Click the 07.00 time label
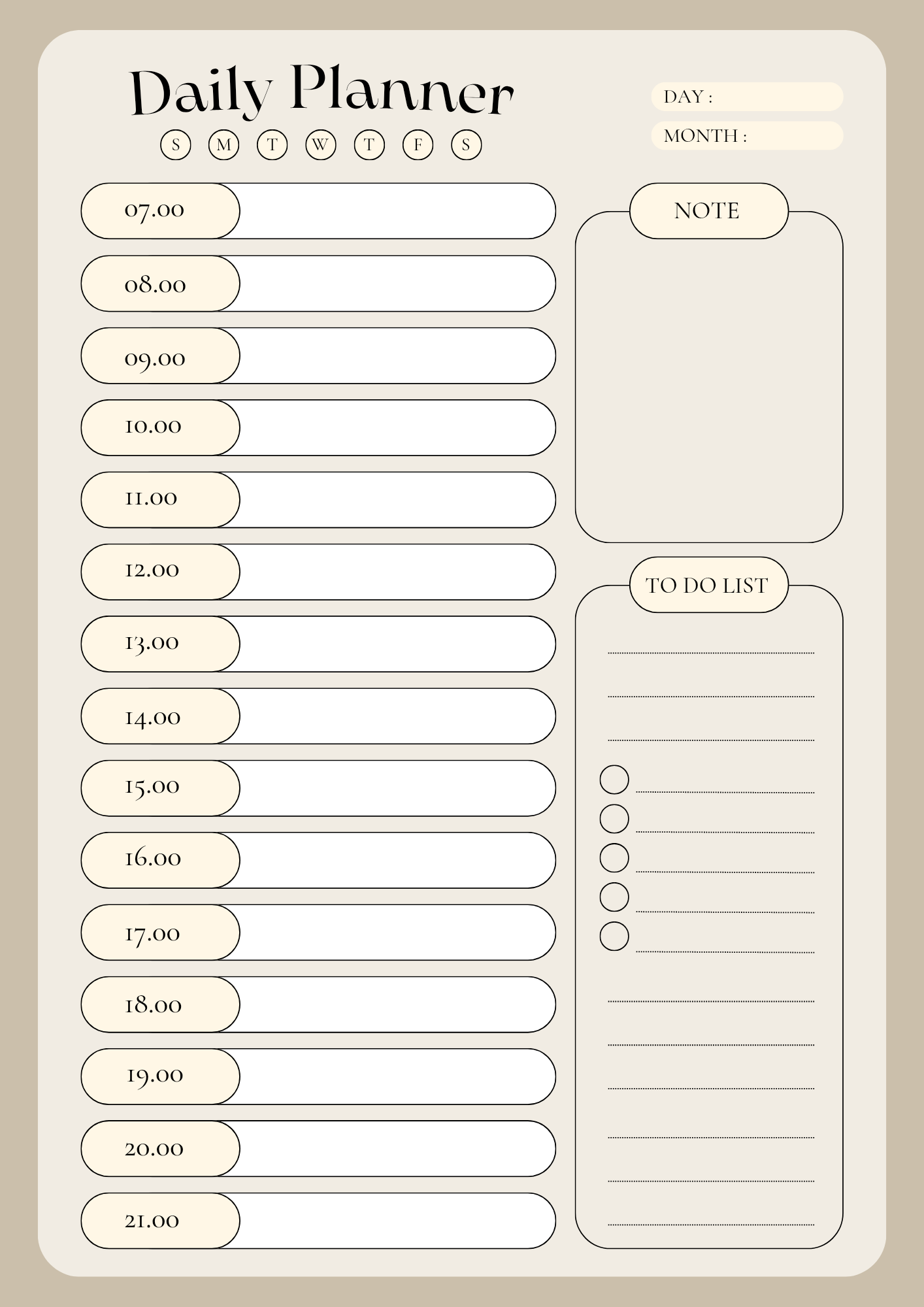This screenshot has width=924, height=1307. (x=156, y=211)
